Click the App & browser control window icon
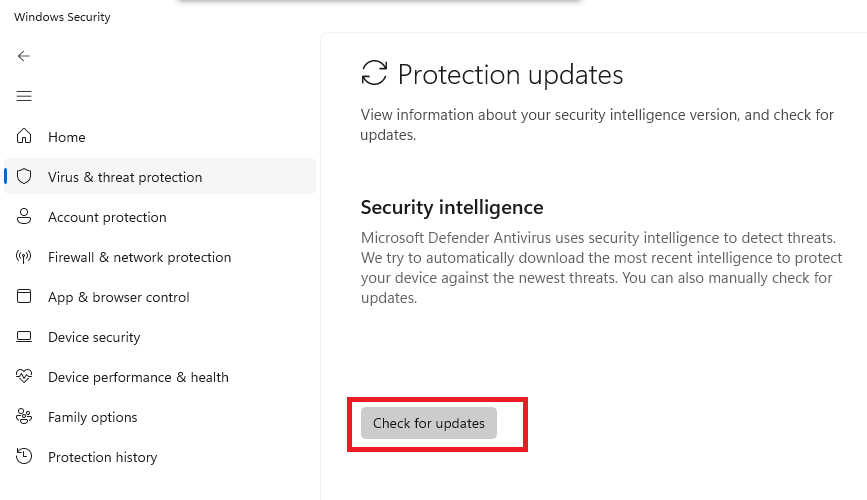867x500 pixels. point(24,296)
